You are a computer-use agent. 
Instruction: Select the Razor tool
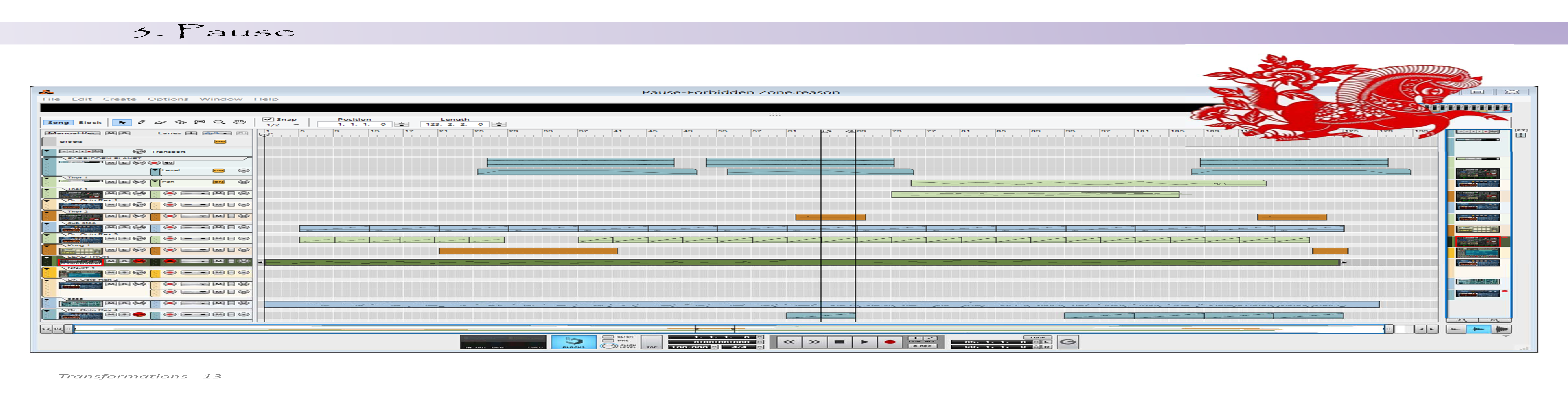181,122
